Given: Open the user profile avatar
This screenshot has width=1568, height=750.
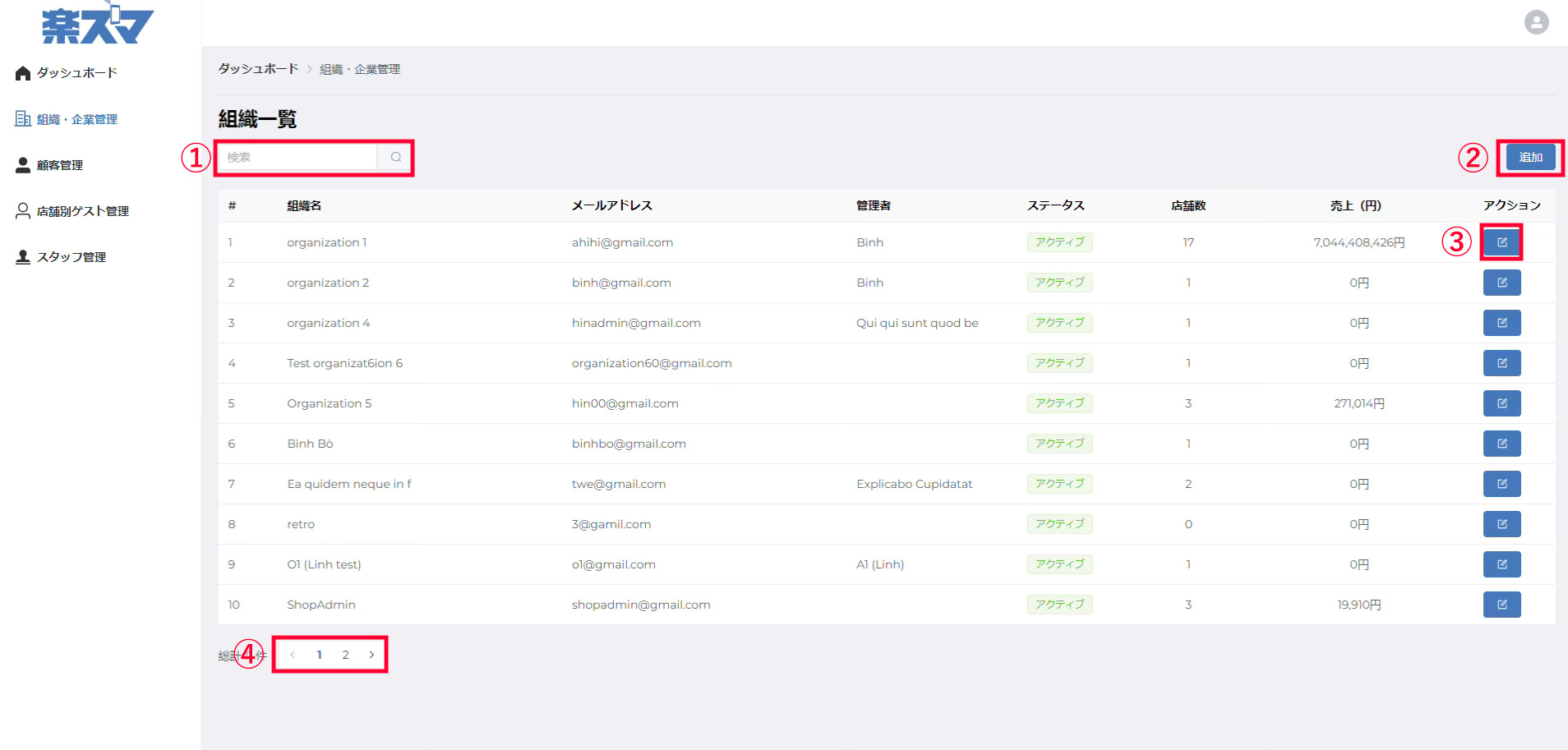Looking at the screenshot, I should pyautogui.click(x=1536, y=22).
